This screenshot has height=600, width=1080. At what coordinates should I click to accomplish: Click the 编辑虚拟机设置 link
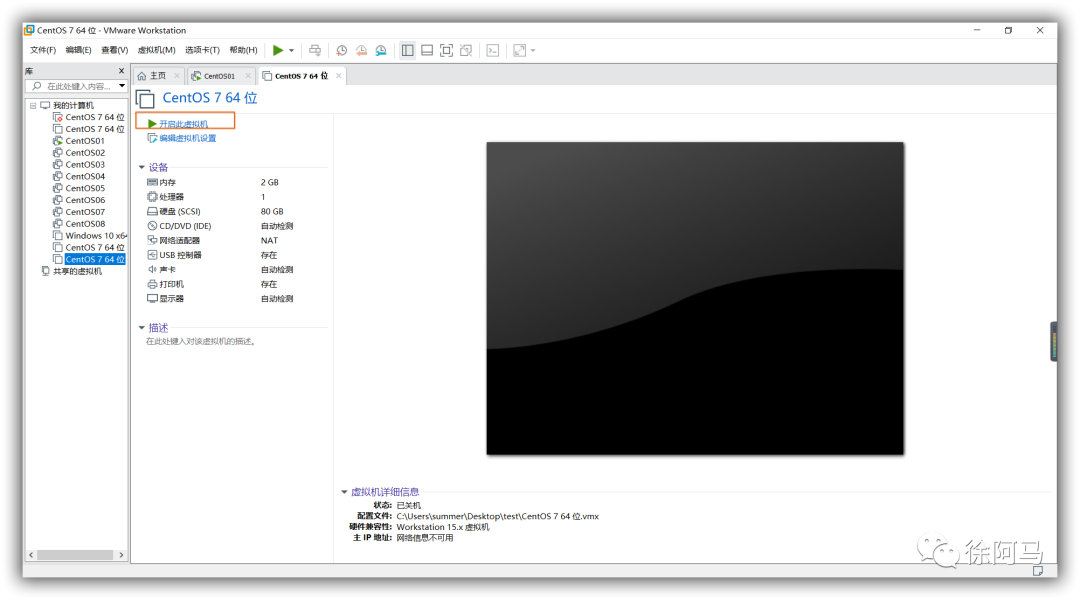pos(187,138)
